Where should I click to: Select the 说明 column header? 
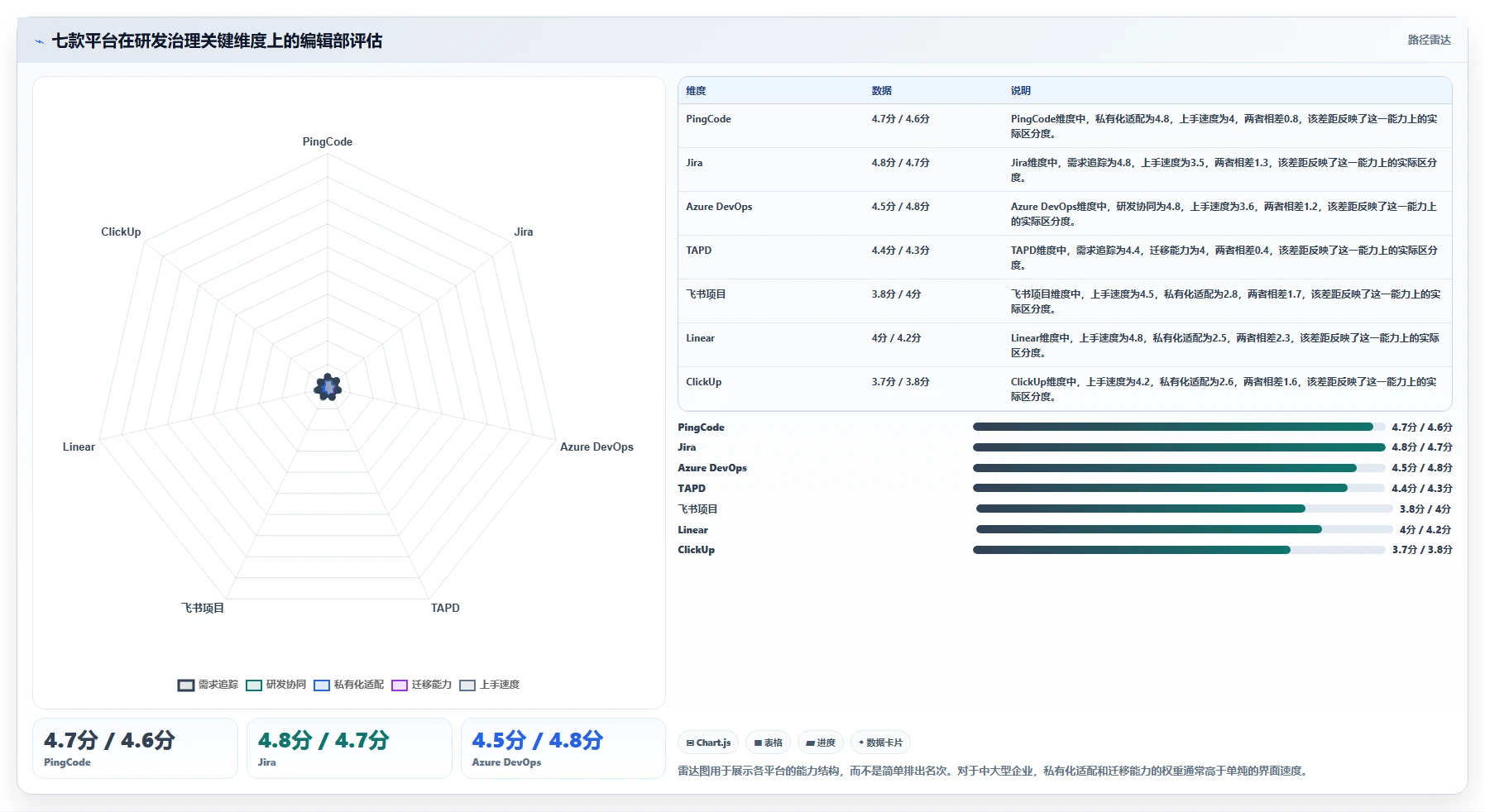point(1020,91)
